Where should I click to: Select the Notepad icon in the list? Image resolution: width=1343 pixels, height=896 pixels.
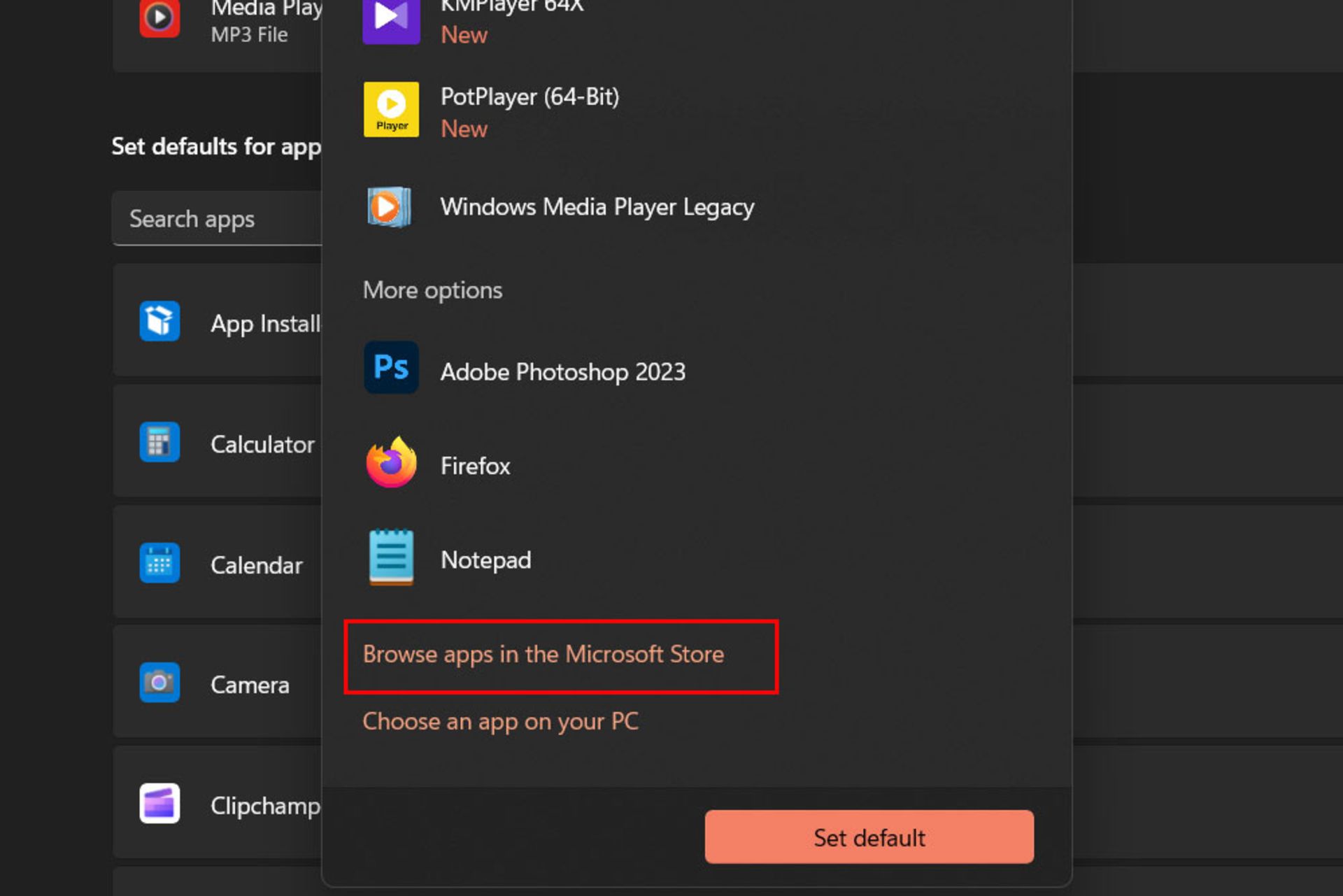391,557
